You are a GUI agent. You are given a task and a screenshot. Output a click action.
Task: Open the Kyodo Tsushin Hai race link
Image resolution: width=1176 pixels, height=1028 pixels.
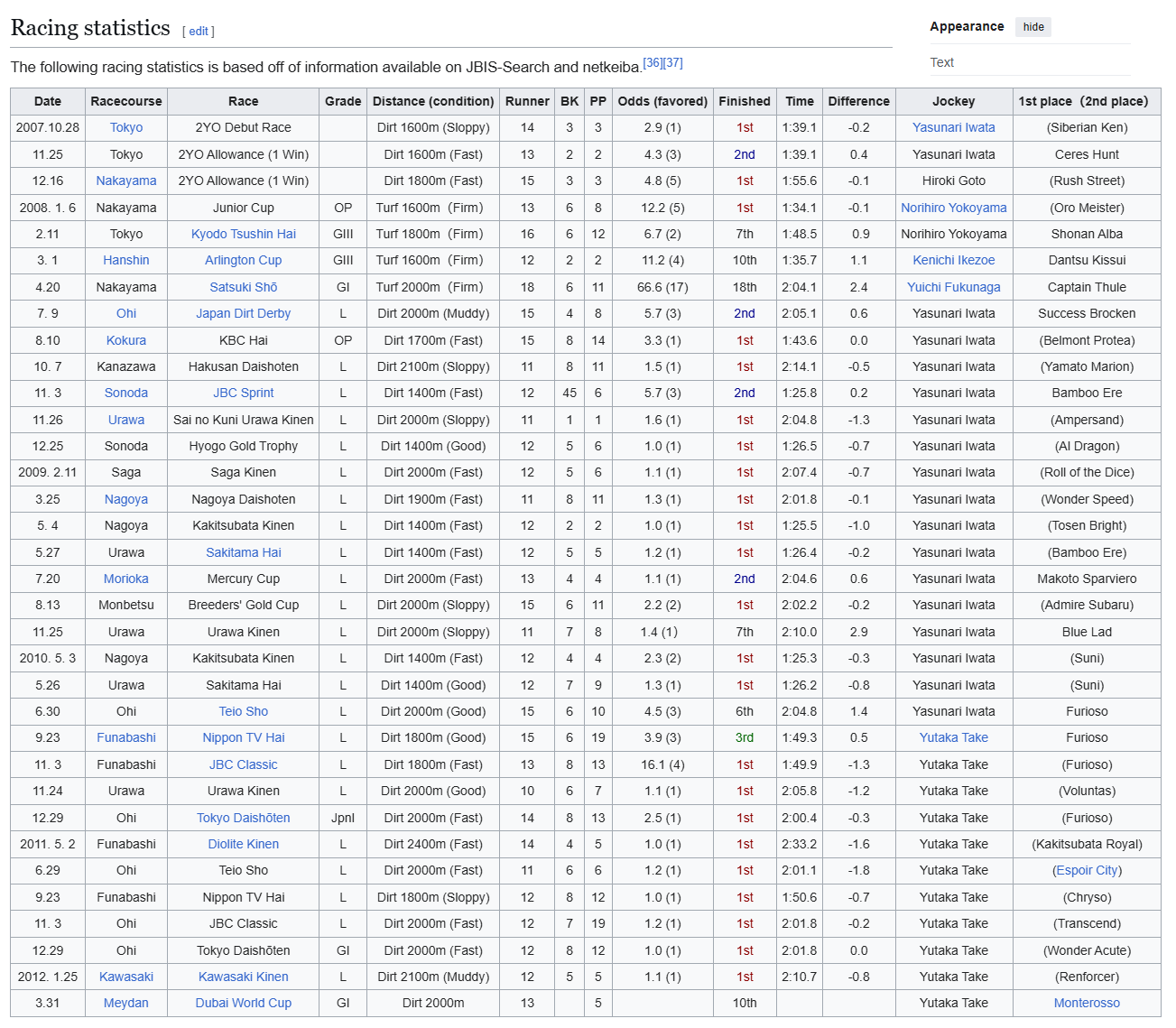(x=244, y=235)
